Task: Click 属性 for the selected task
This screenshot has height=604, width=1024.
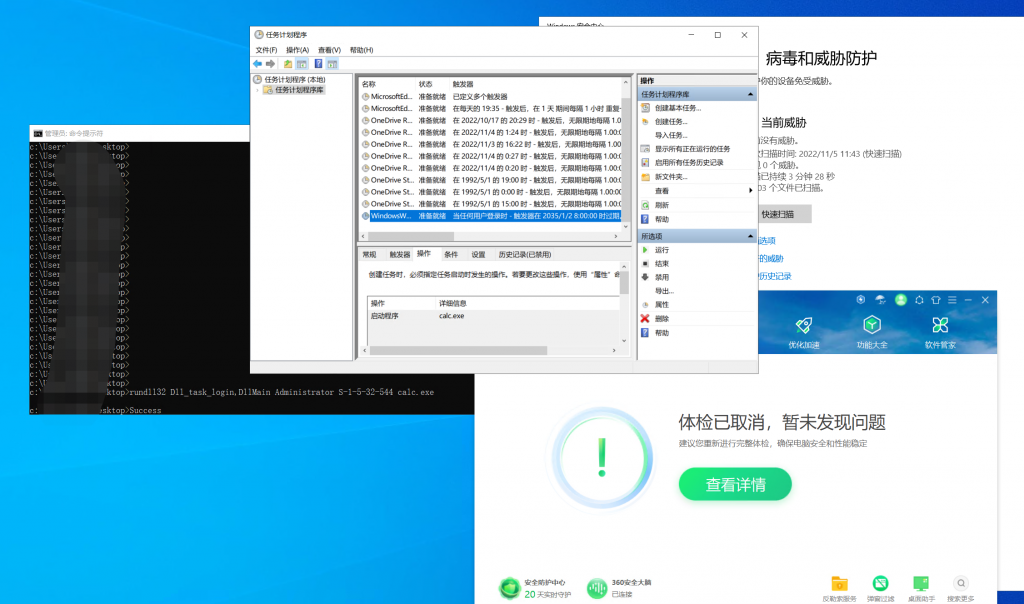Action: coord(662,305)
